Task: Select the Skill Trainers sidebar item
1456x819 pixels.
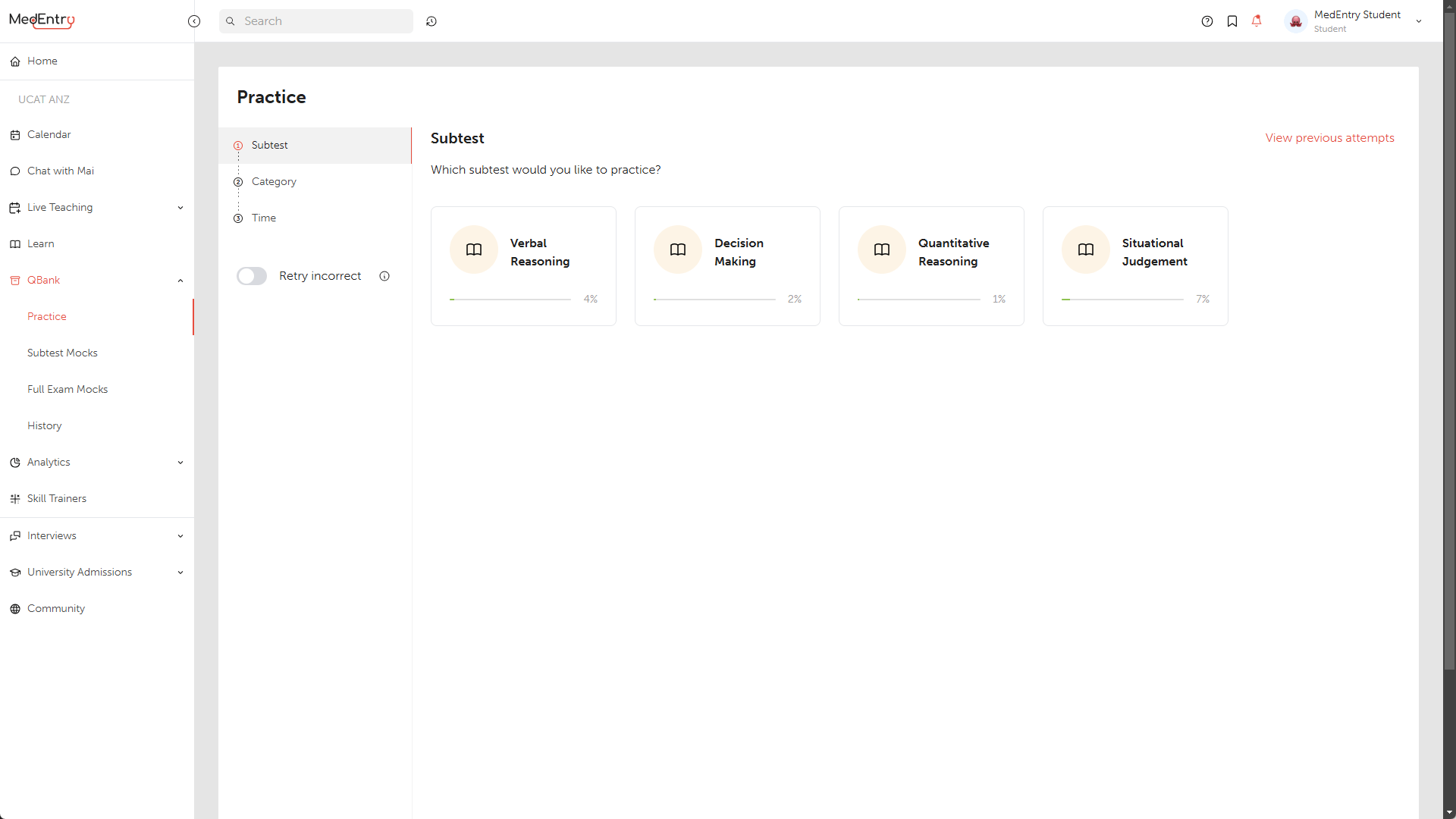Action: click(x=56, y=498)
